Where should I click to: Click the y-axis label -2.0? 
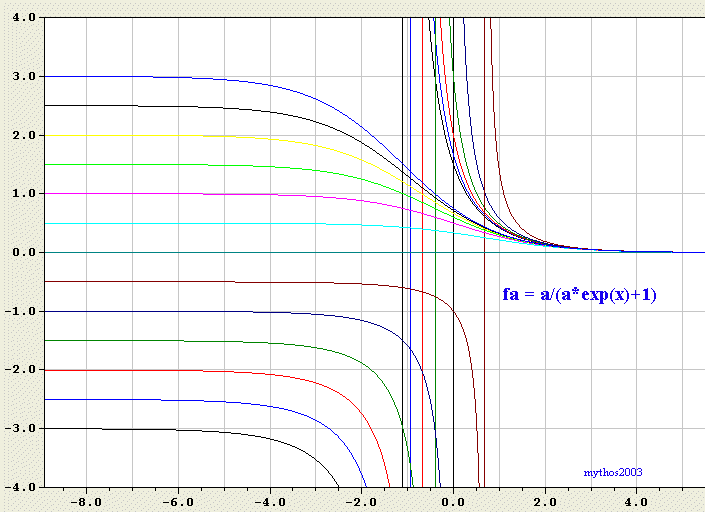(20, 370)
